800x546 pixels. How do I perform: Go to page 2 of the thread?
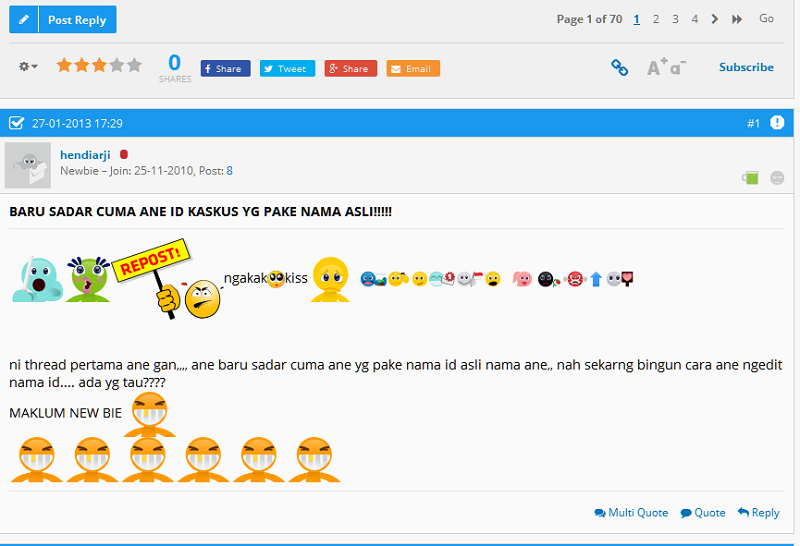(656, 19)
